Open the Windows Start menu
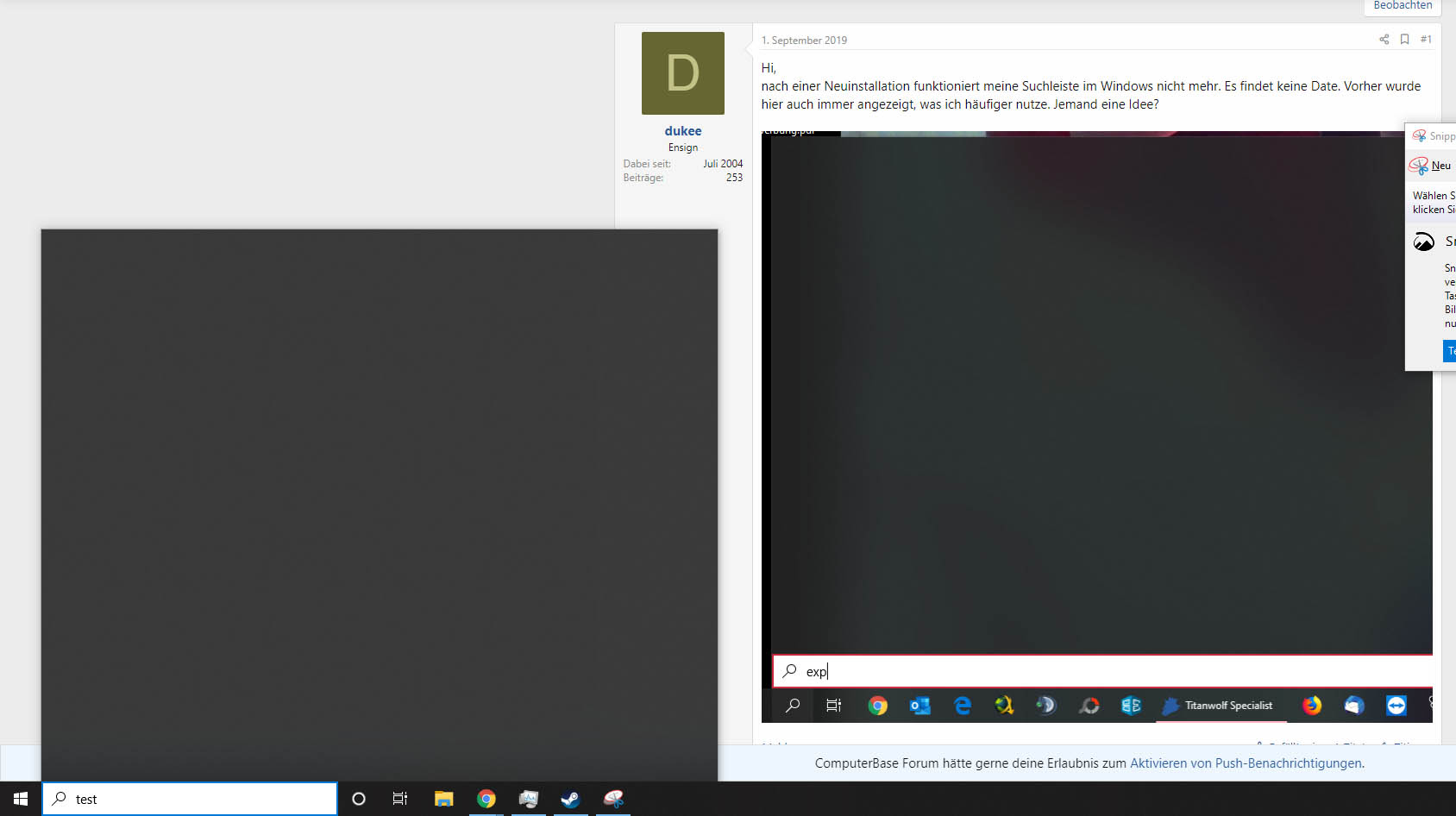 click(21, 799)
